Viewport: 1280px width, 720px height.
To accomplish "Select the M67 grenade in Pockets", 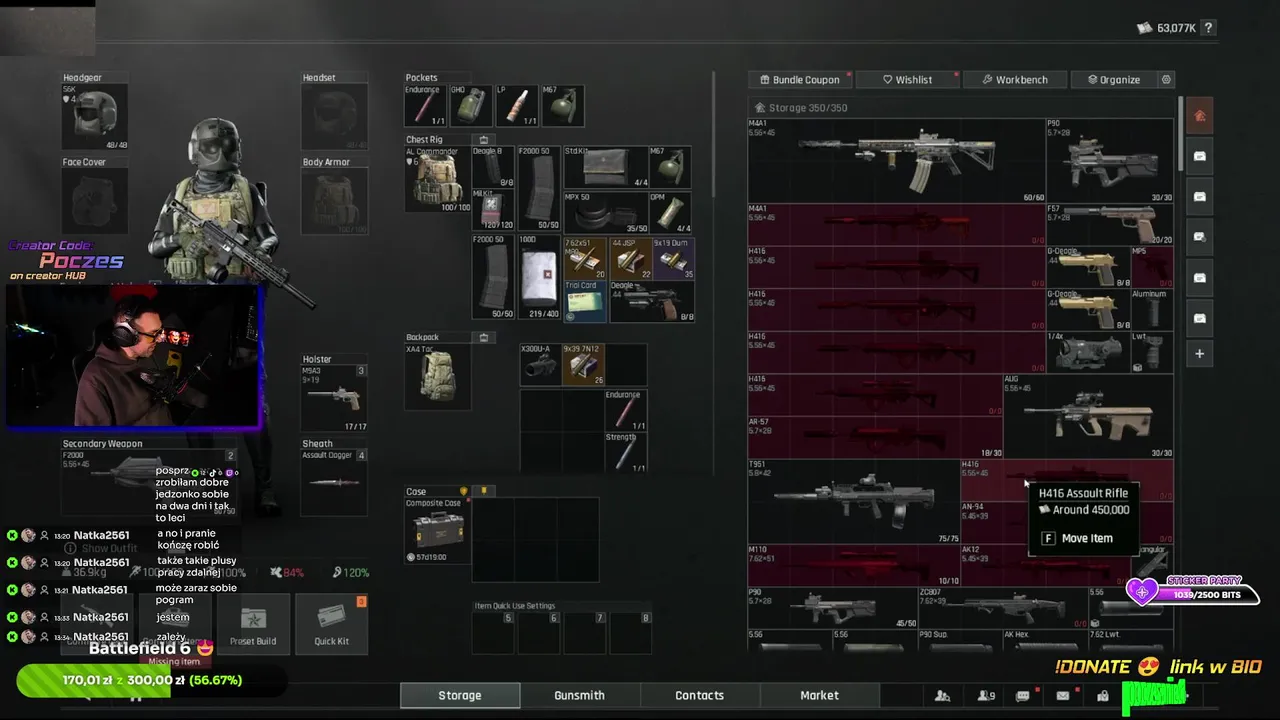I will [562, 106].
